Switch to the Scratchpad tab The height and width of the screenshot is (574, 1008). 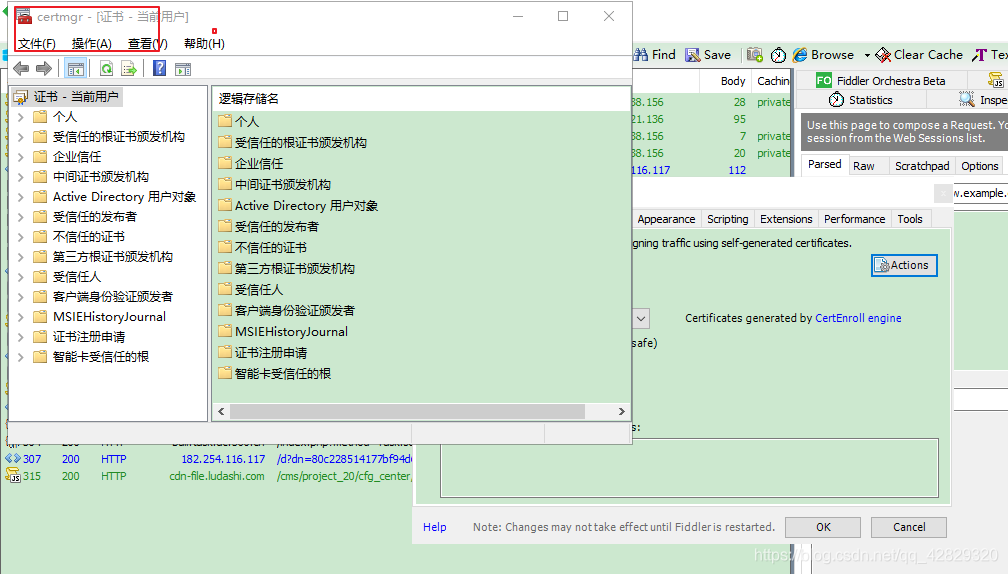pyautogui.click(x=922, y=166)
